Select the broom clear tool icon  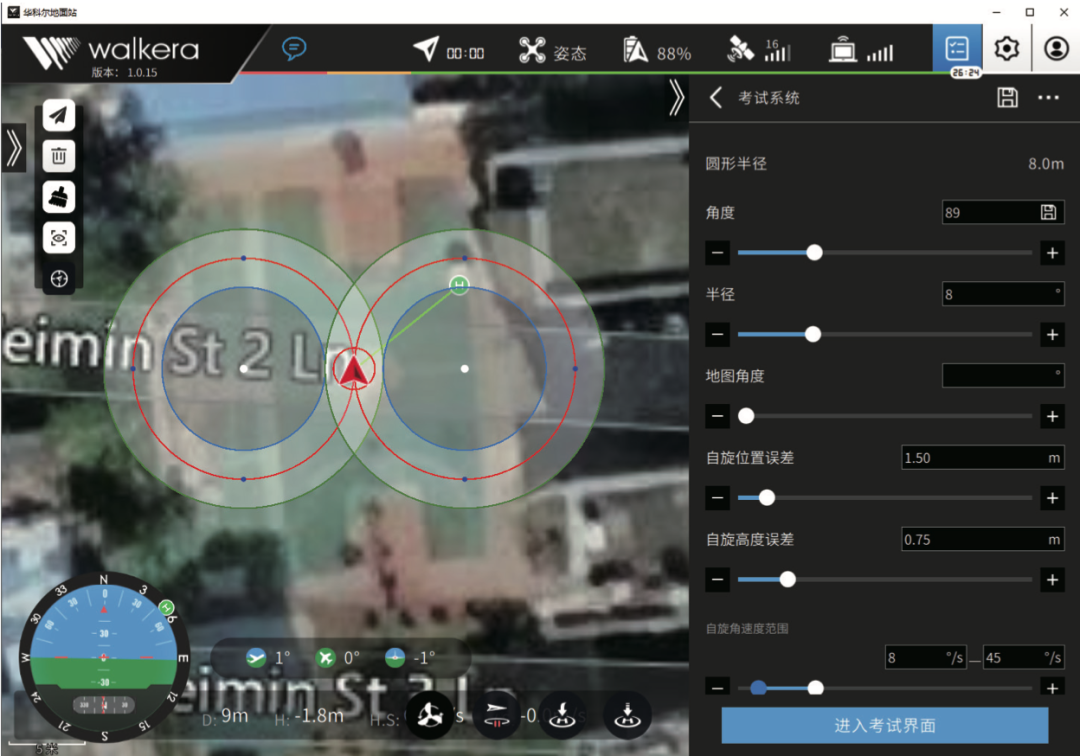click(59, 197)
